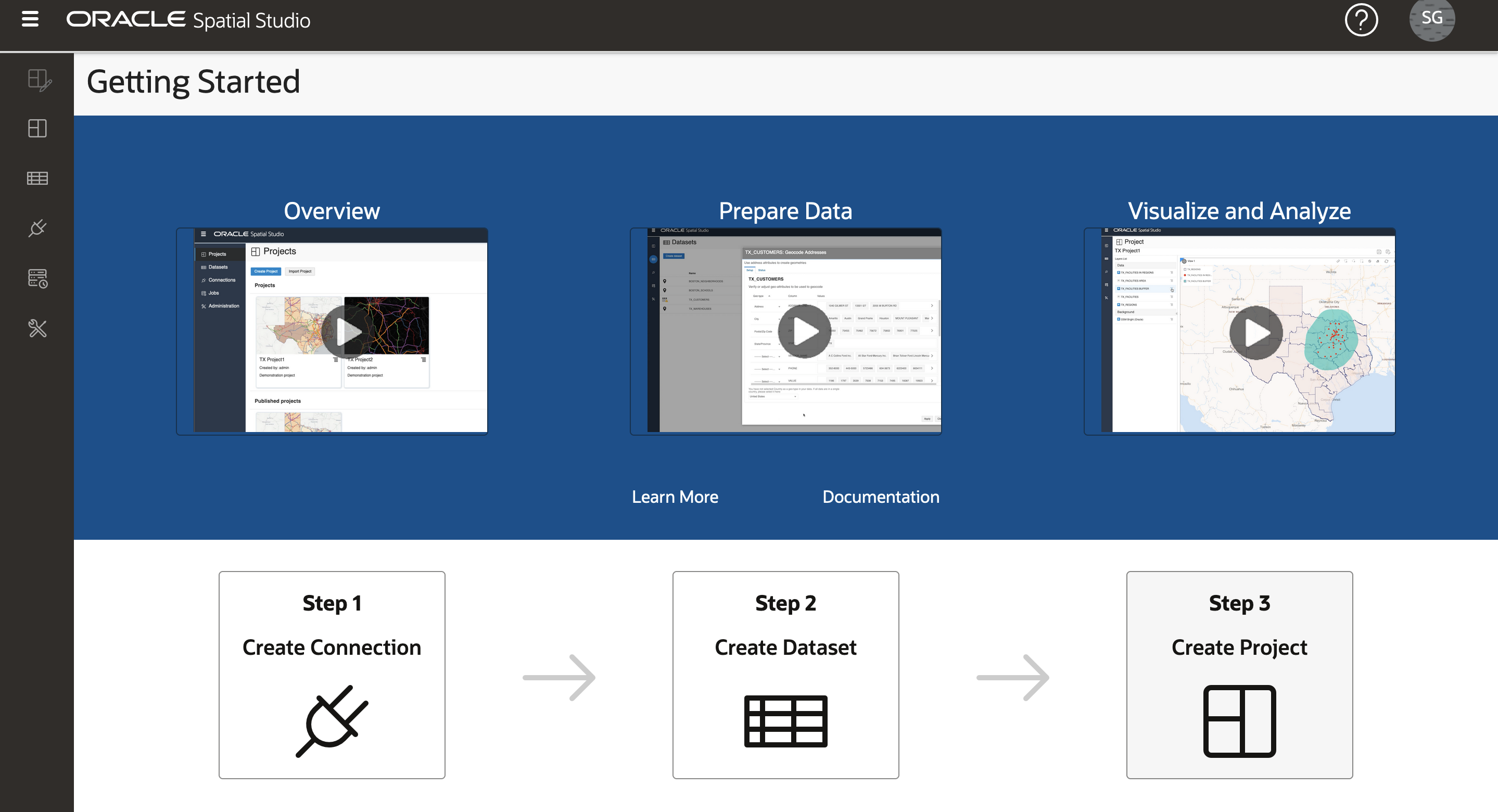This screenshot has height=812, width=1498.
Task: Open Administration tools sidebar icon
Action: pos(37,328)
